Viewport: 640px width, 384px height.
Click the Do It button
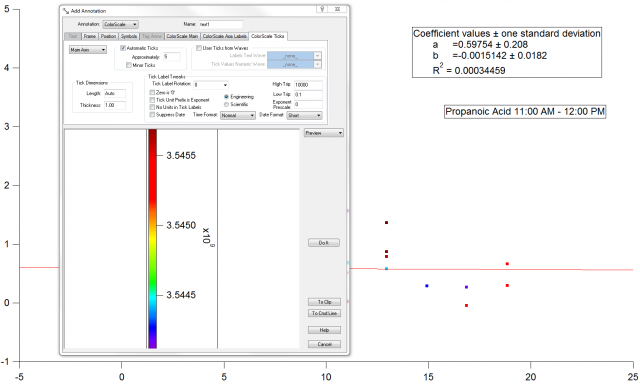(324, 243)
